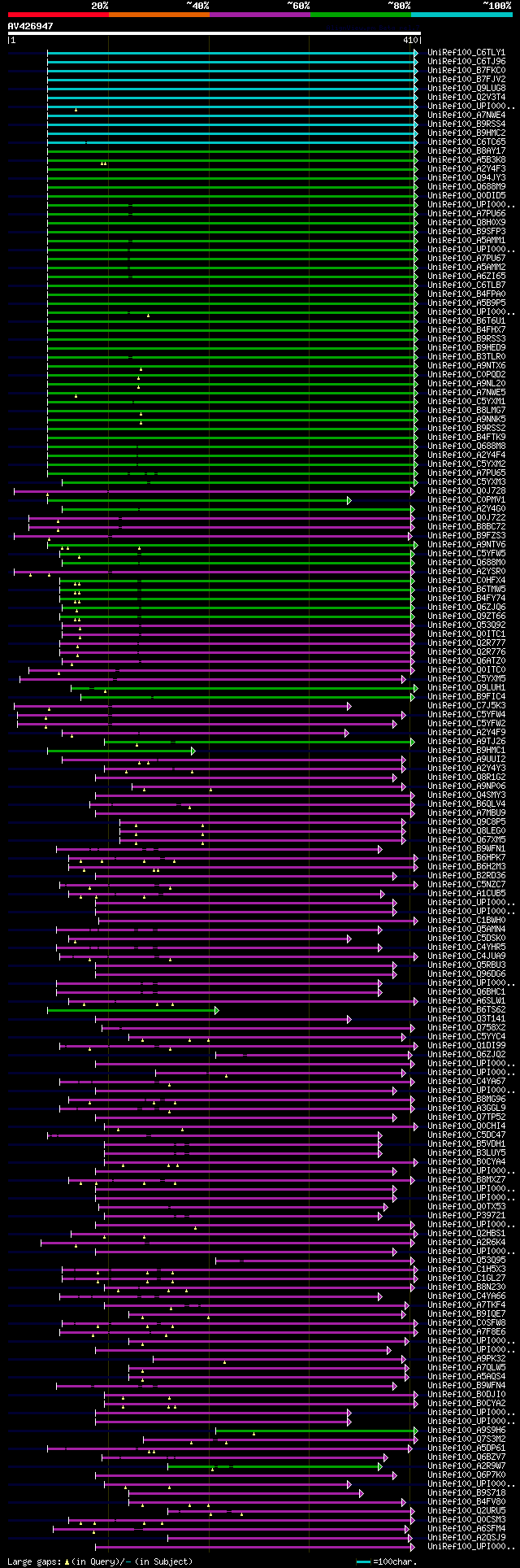Select the UniRef100_A2R9W7 label

pyautogui.click(x=466, y=1466)
